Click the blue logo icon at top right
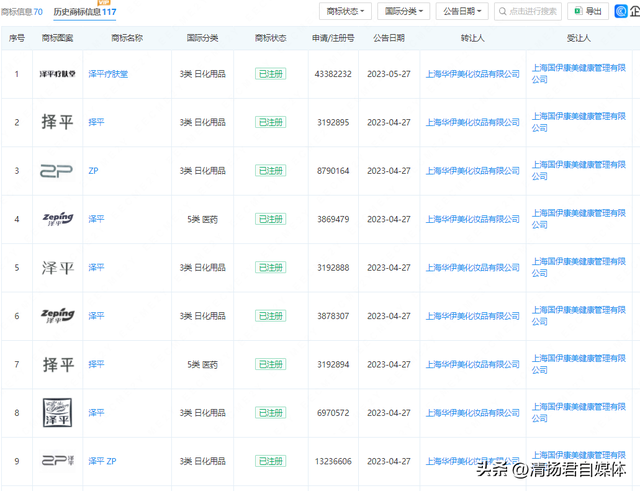This screenshot has height=491, width=640. (x=625, y=11)
